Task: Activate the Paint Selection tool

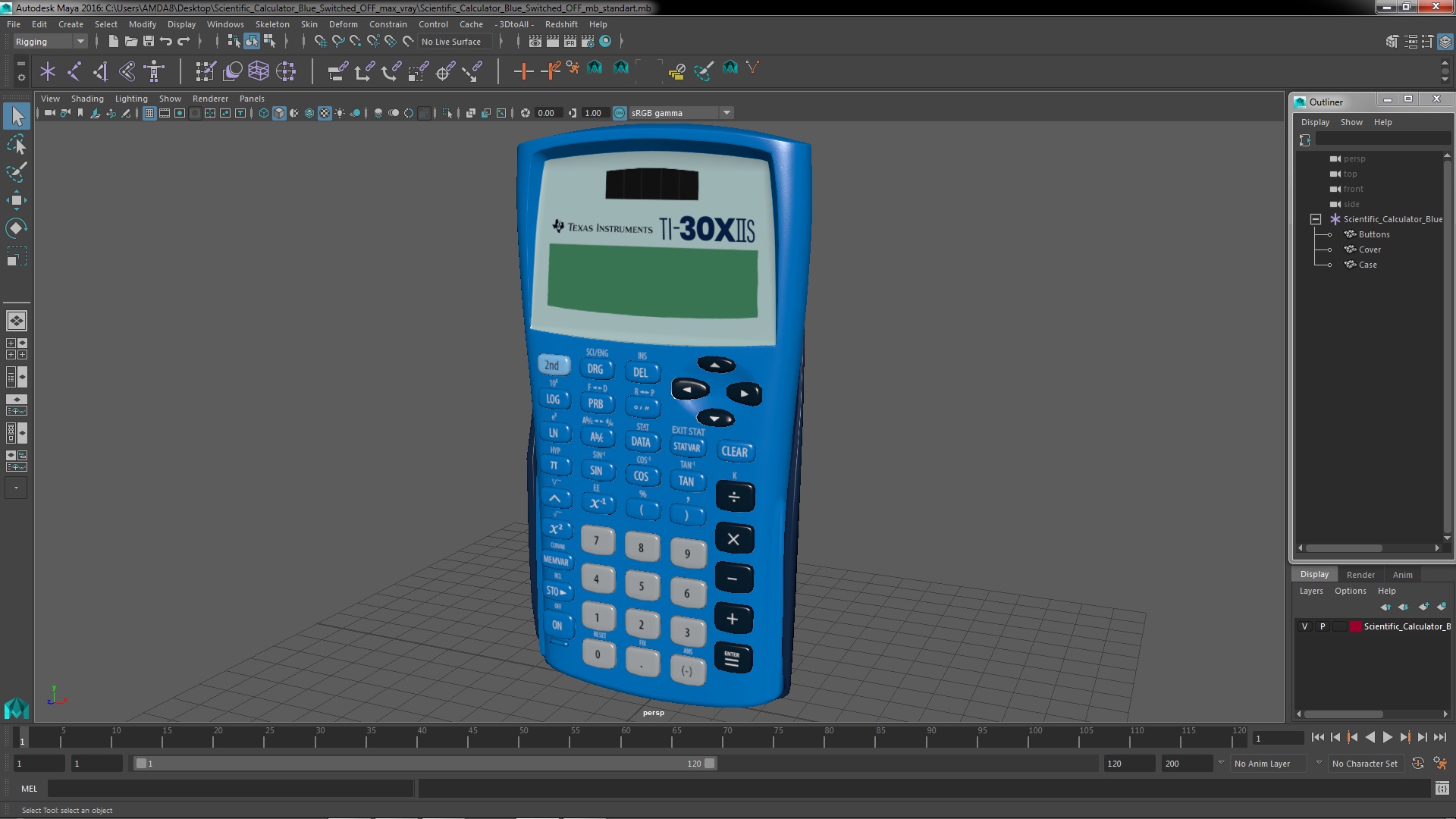Action: pyautogui.click(x=17, y=172)
